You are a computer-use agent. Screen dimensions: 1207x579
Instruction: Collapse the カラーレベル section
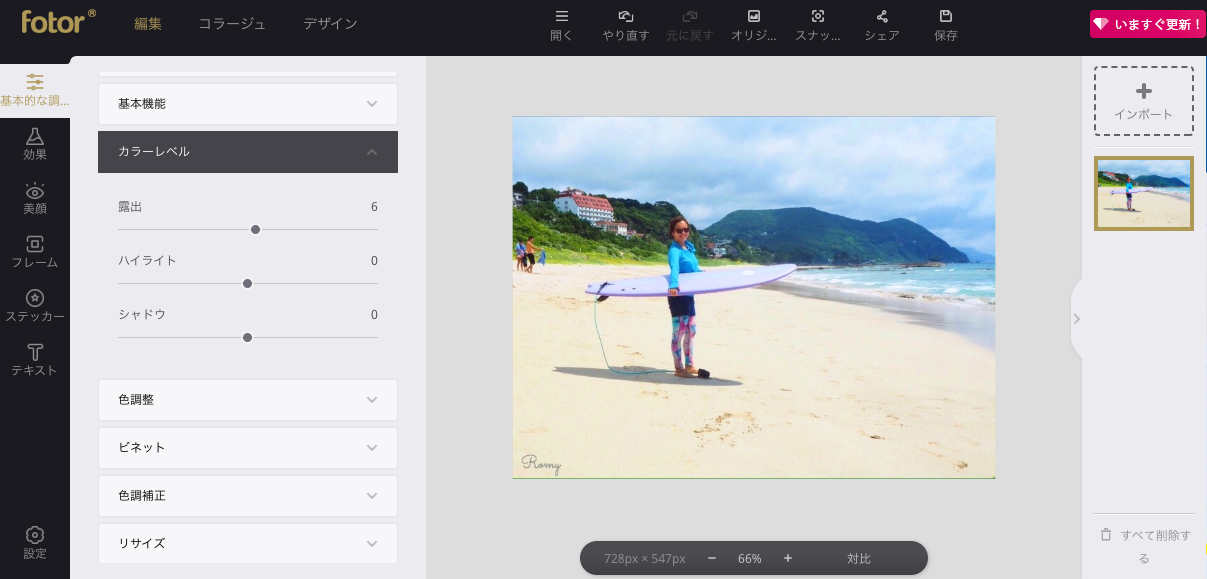pos(248,152)
